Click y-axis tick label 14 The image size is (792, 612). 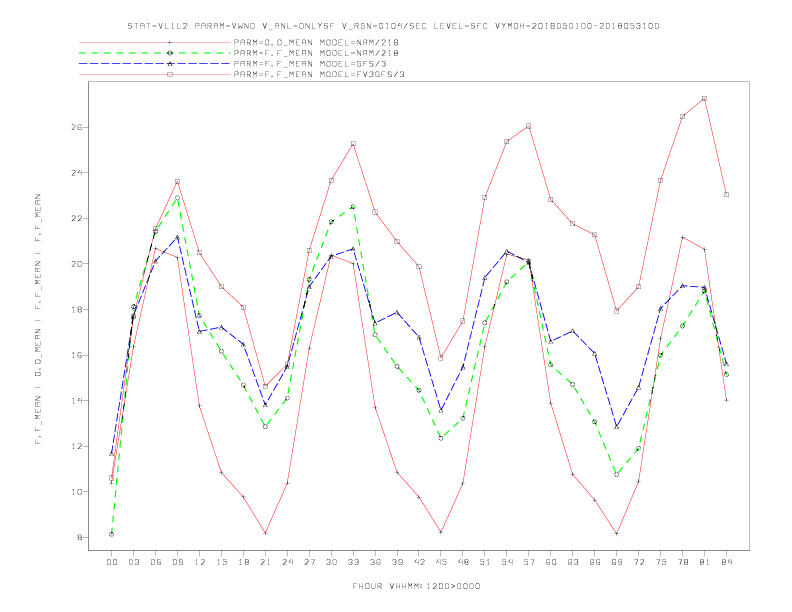coord(76,400)
